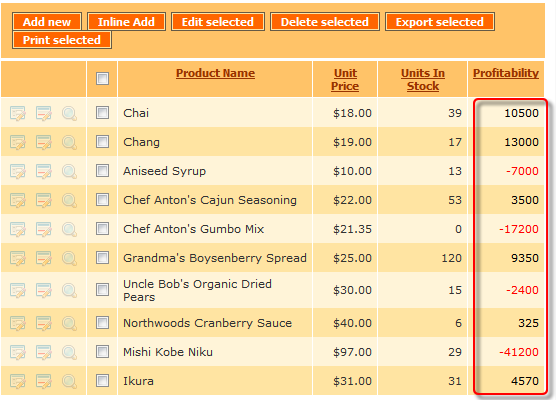This screenshot has width=556, height=400.
Task: Check the box for Chai
Action: click(102, 113)
